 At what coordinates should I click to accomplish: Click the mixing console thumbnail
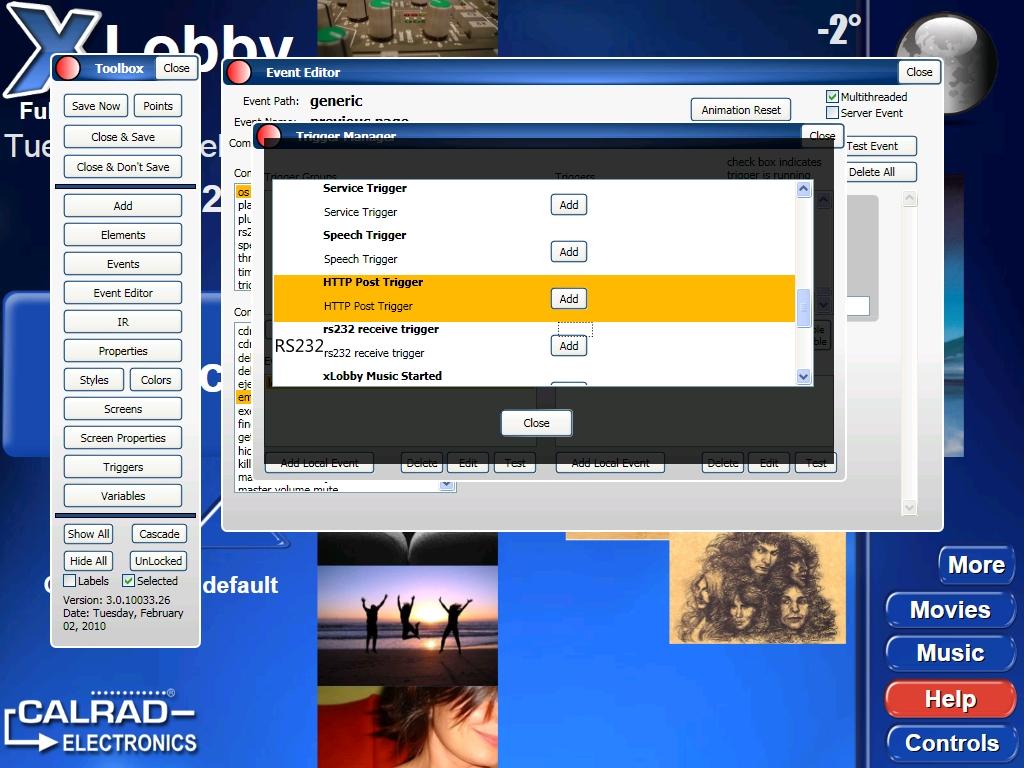[408, 28]
